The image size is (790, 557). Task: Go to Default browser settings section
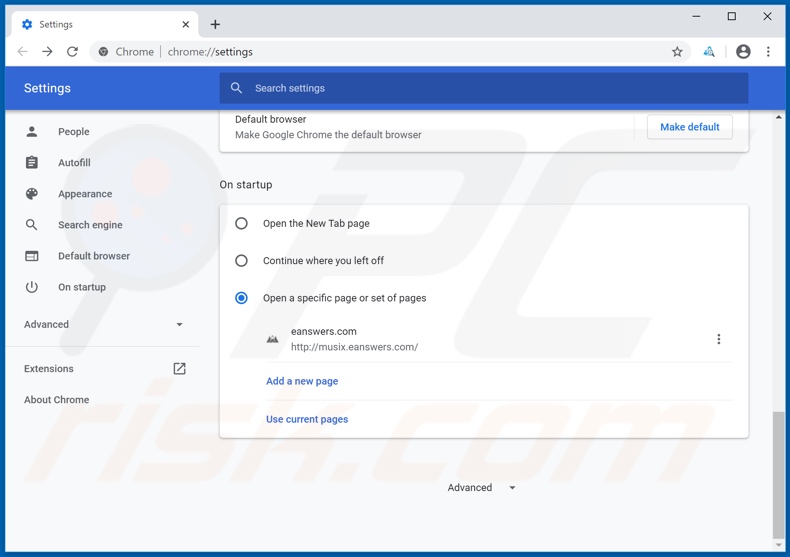pyautogui.click(x=94, y=256)
